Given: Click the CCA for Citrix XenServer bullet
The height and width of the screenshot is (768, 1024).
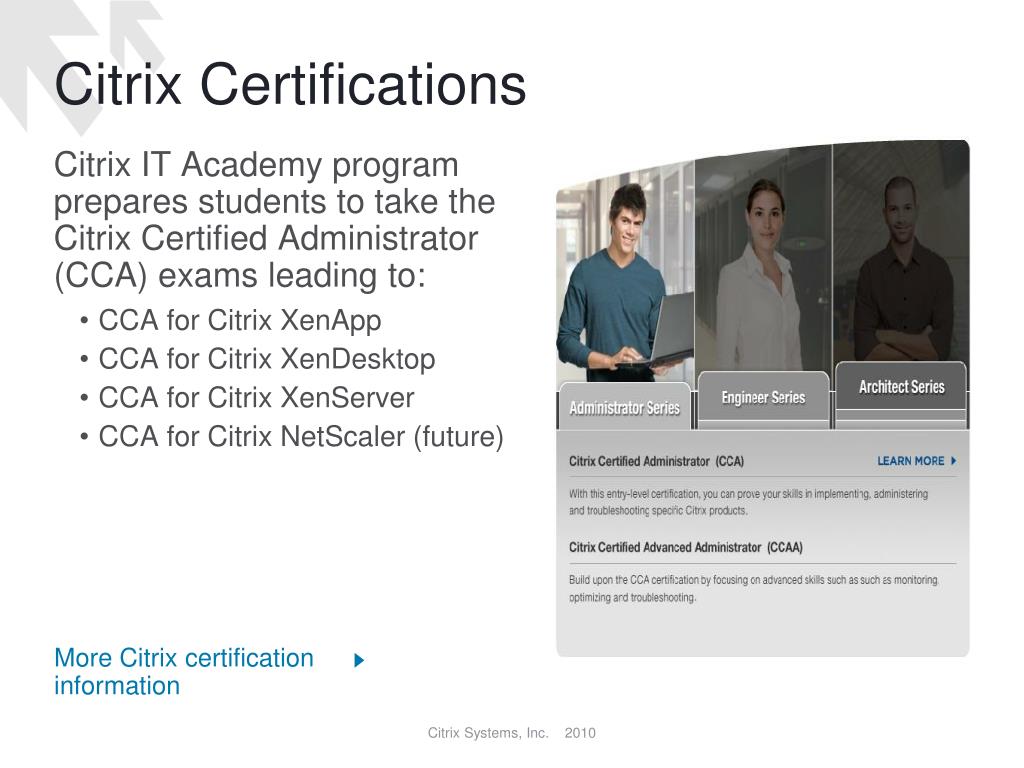Looking at the screenshot, I should pos(256,398).
